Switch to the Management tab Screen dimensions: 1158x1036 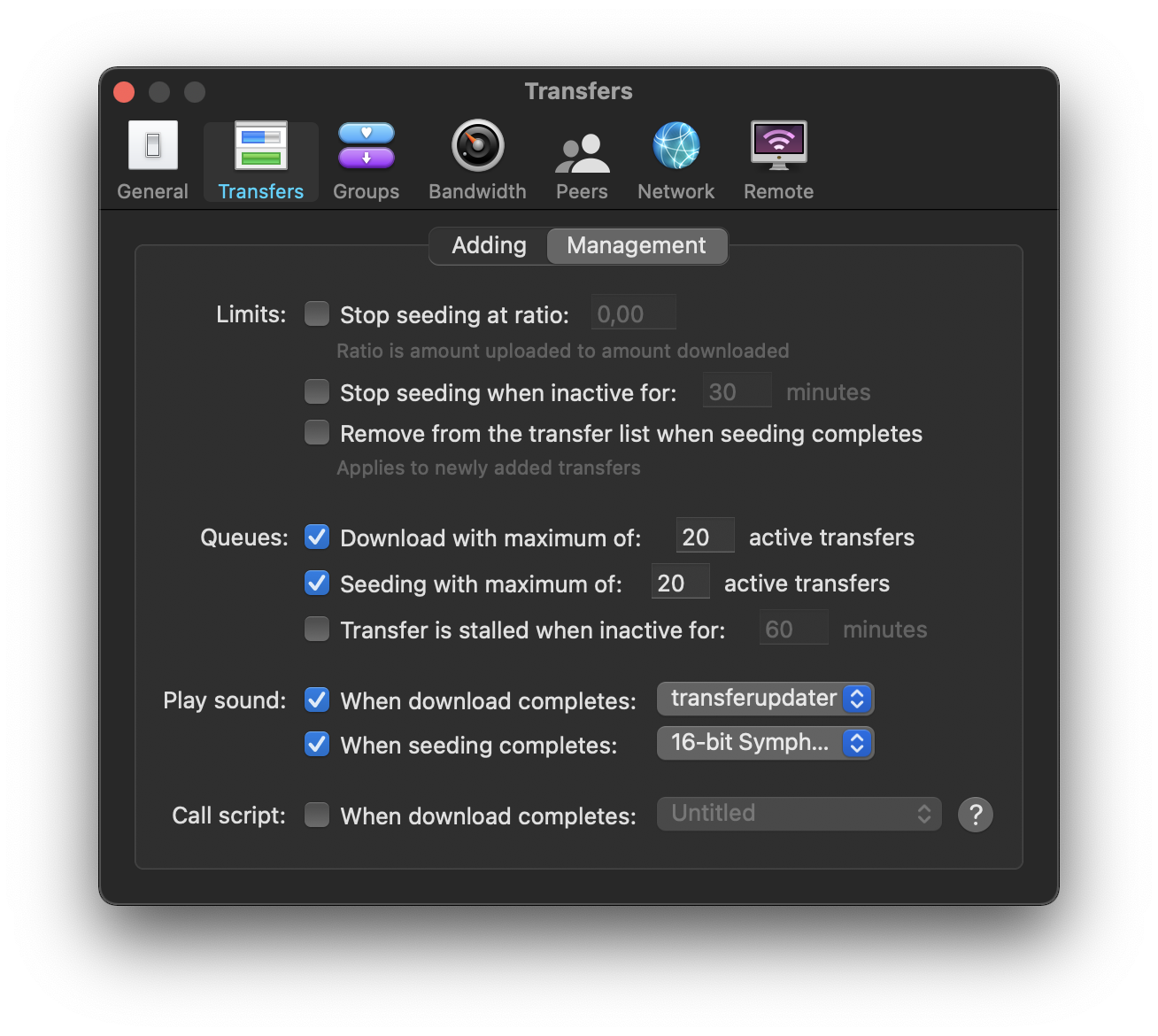(x=637, y=246)
